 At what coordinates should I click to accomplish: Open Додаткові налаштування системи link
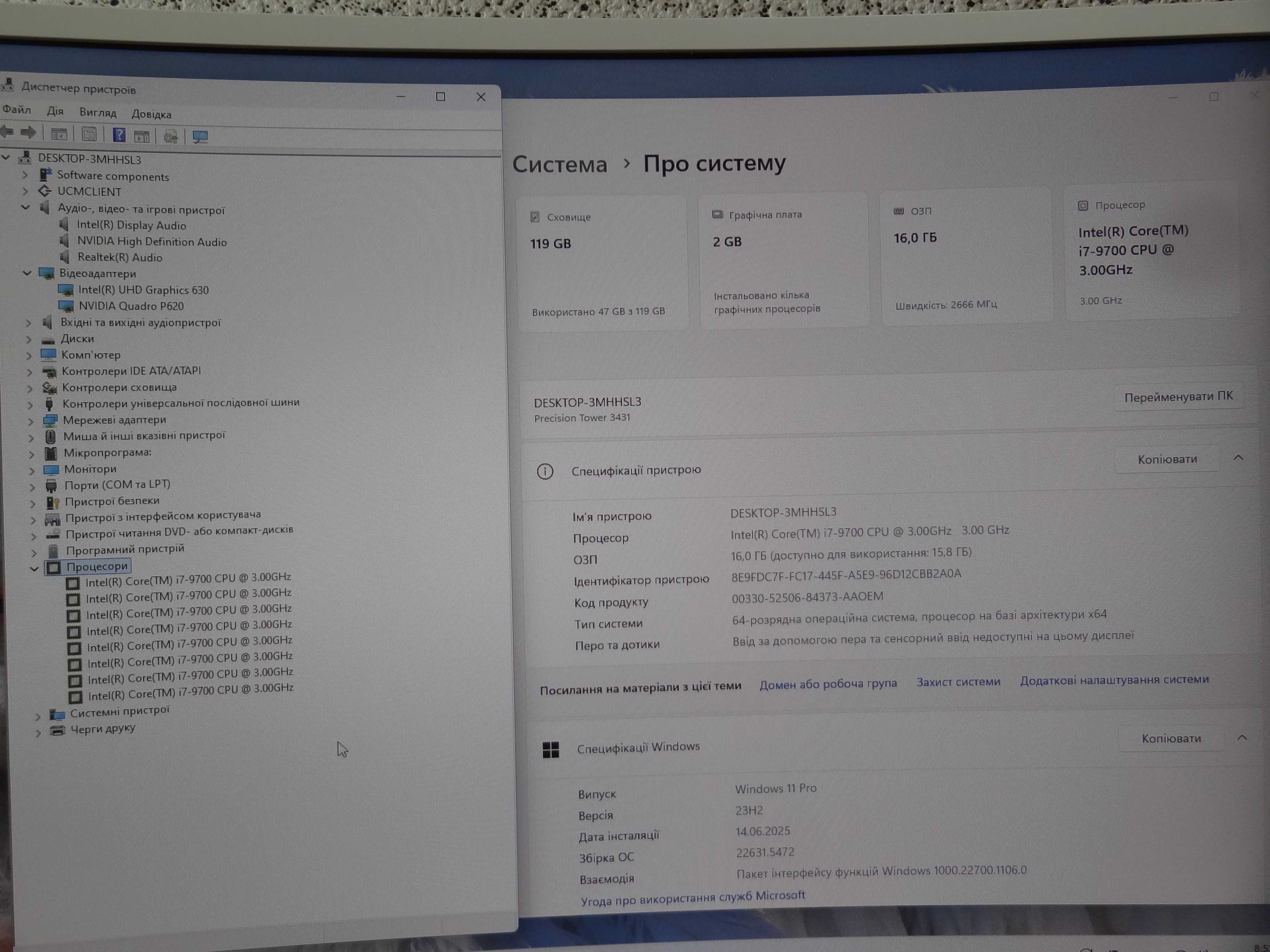(x=1114, y=680)
